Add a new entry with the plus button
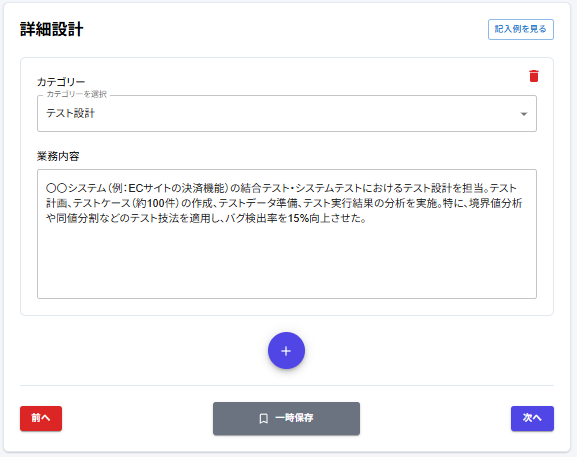Image resolution: width=577 pixels, height=457 pixels. (x=286, y=351)
